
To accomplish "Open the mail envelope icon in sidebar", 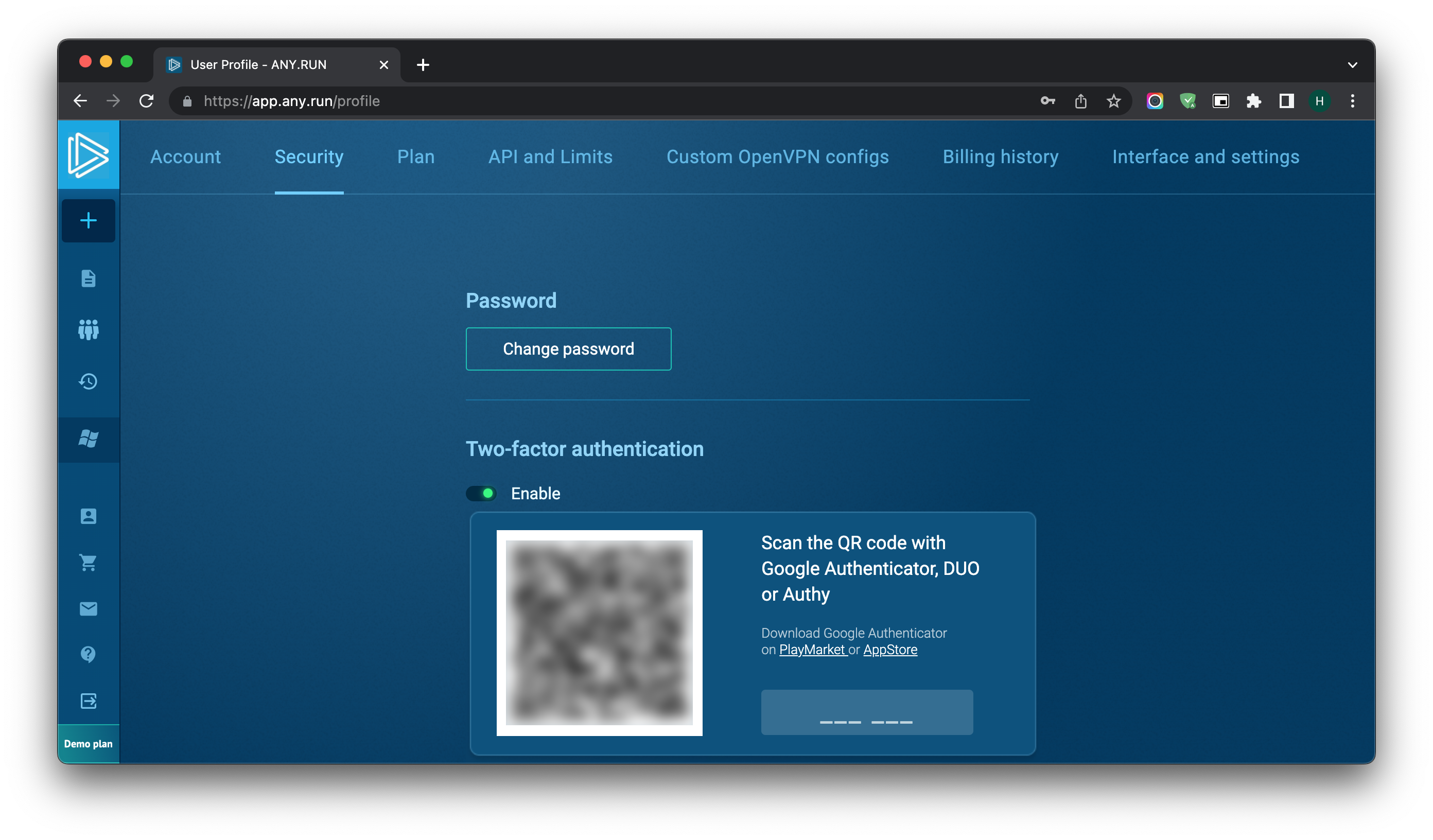I will 88,609.
